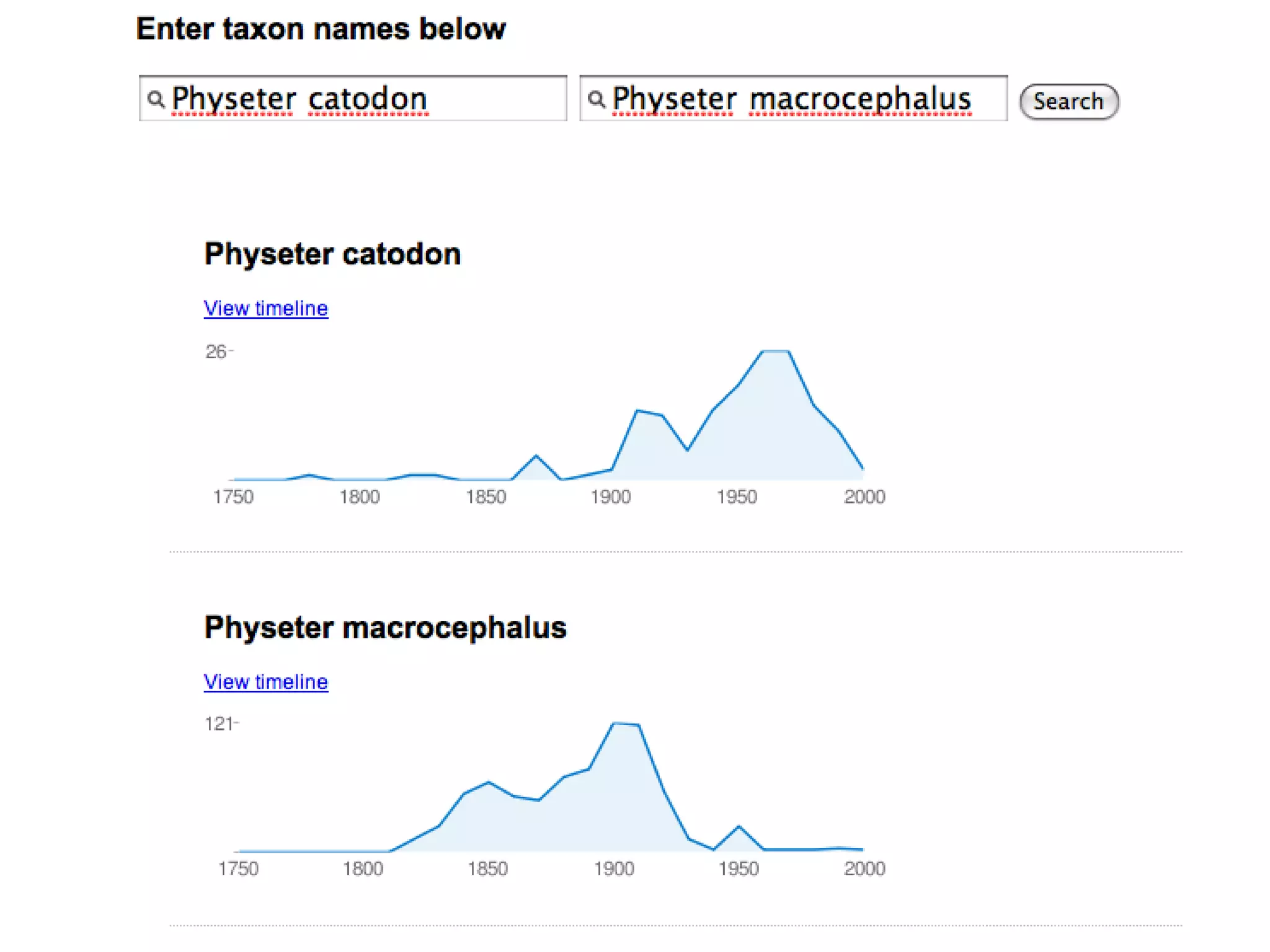Screen dimensions: 1270x952
Task: Click the Physeter catodon section heading
Action: coord(332,254)
